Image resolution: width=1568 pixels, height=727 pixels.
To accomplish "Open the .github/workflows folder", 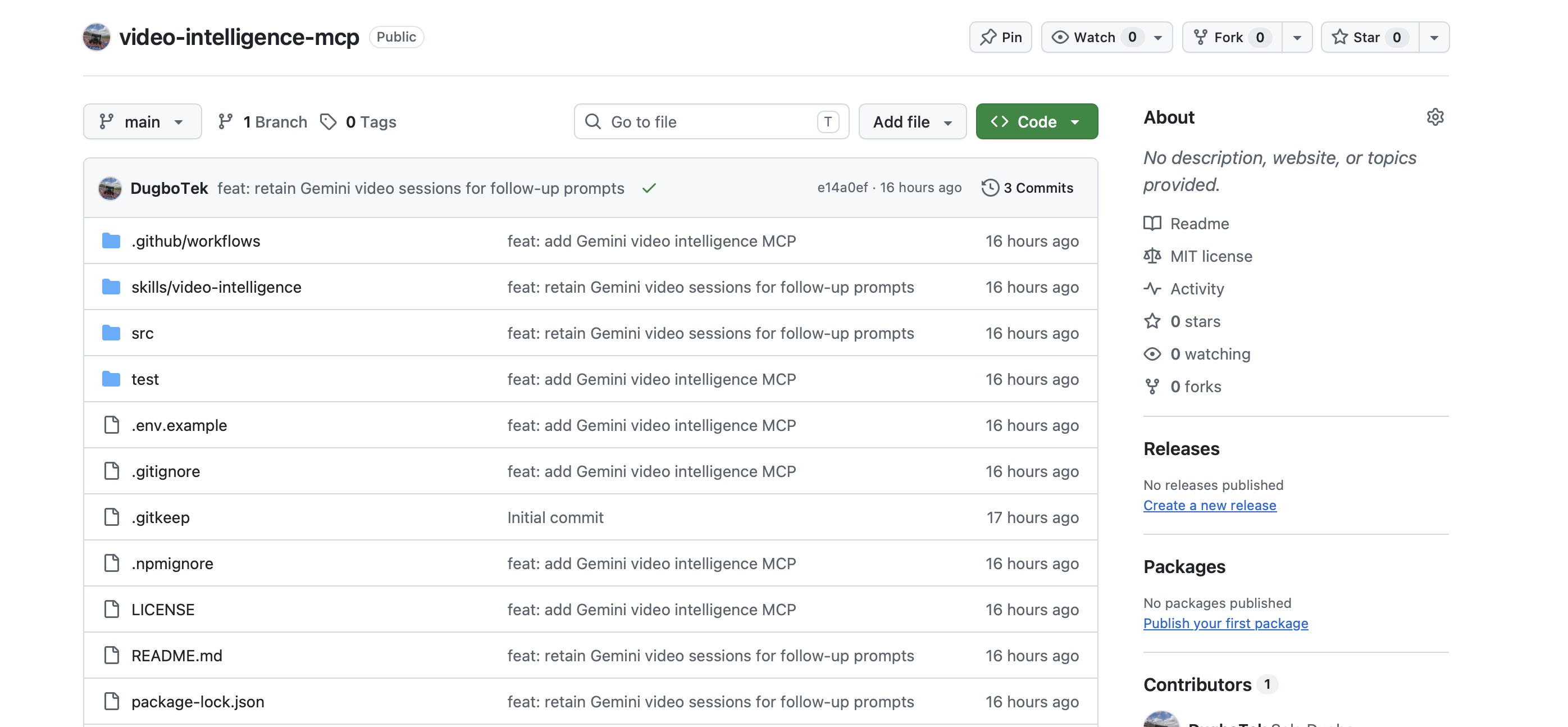I will 195,241.
